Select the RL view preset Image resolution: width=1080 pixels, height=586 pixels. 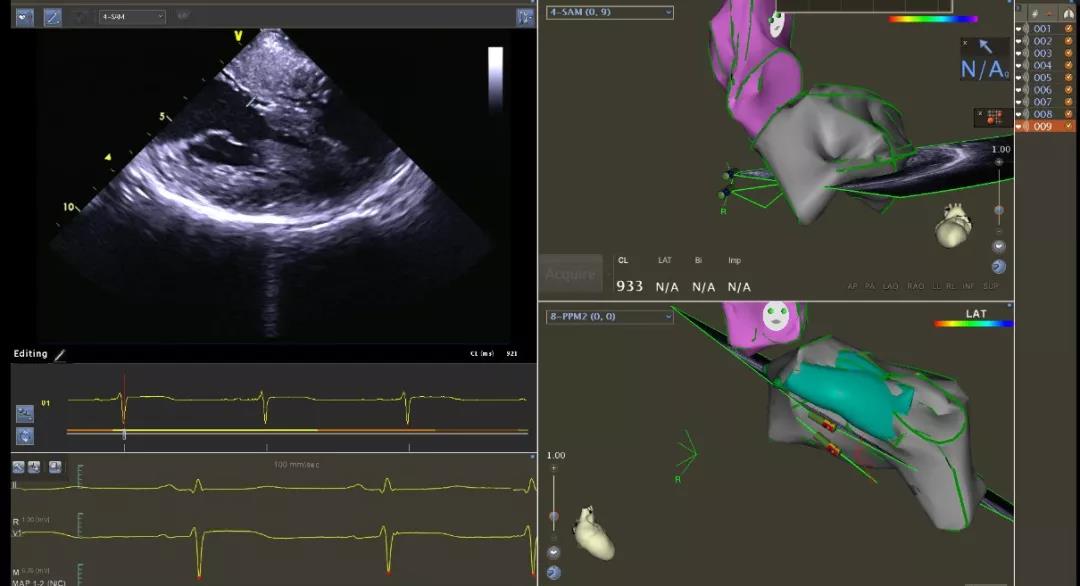(951, 286)
